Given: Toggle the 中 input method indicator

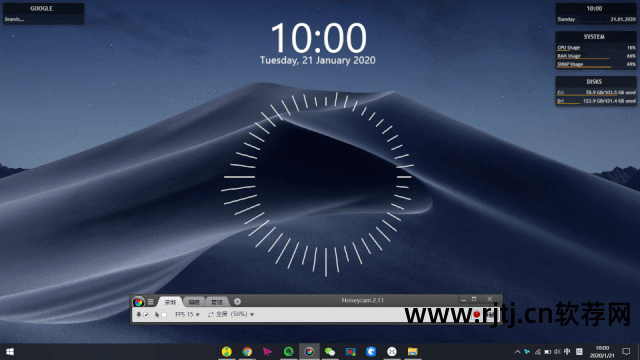Looking at the screenshot, I should coord(567,351).
